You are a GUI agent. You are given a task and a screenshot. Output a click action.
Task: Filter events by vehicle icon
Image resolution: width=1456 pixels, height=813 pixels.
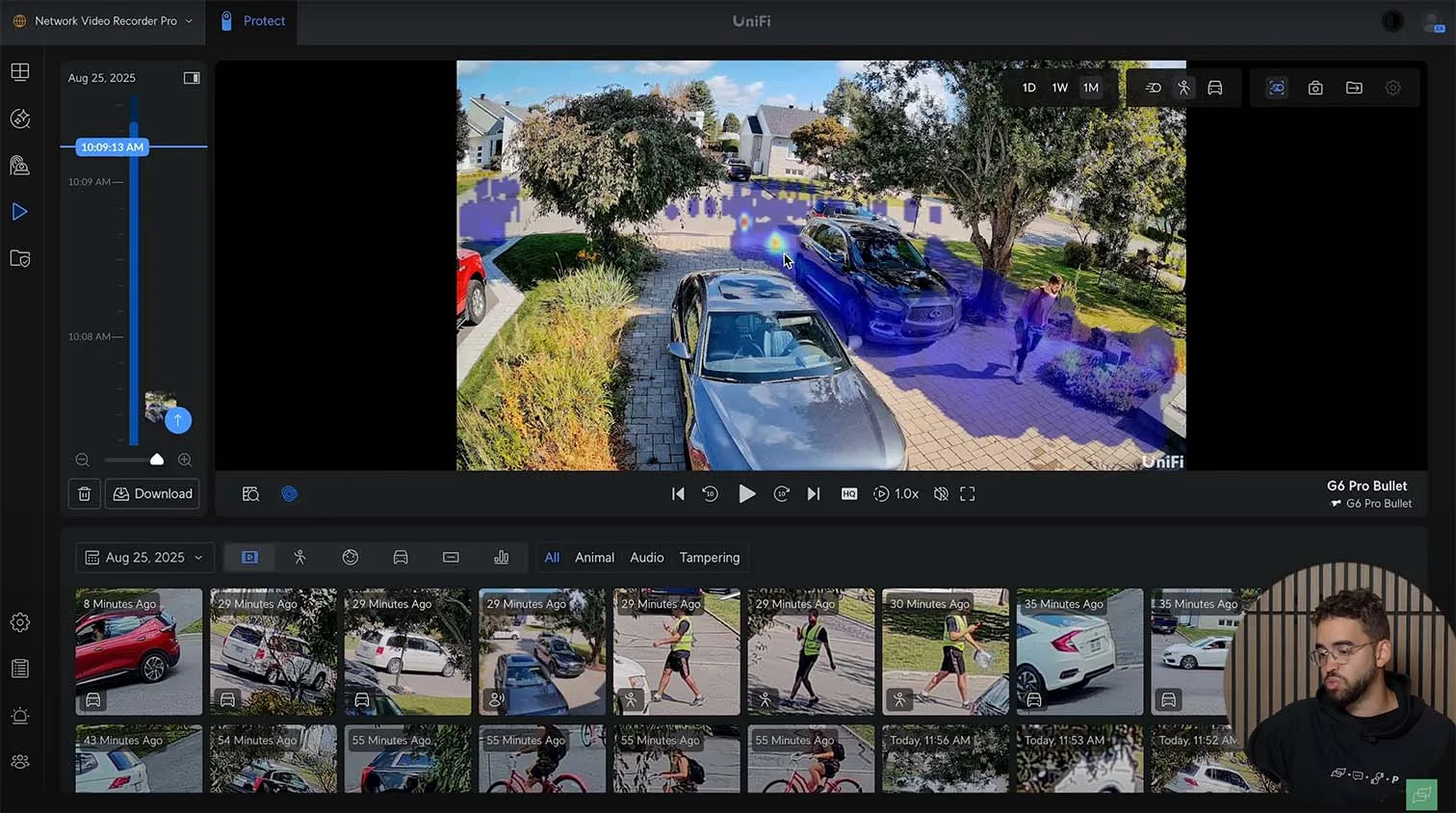point(401,558)
